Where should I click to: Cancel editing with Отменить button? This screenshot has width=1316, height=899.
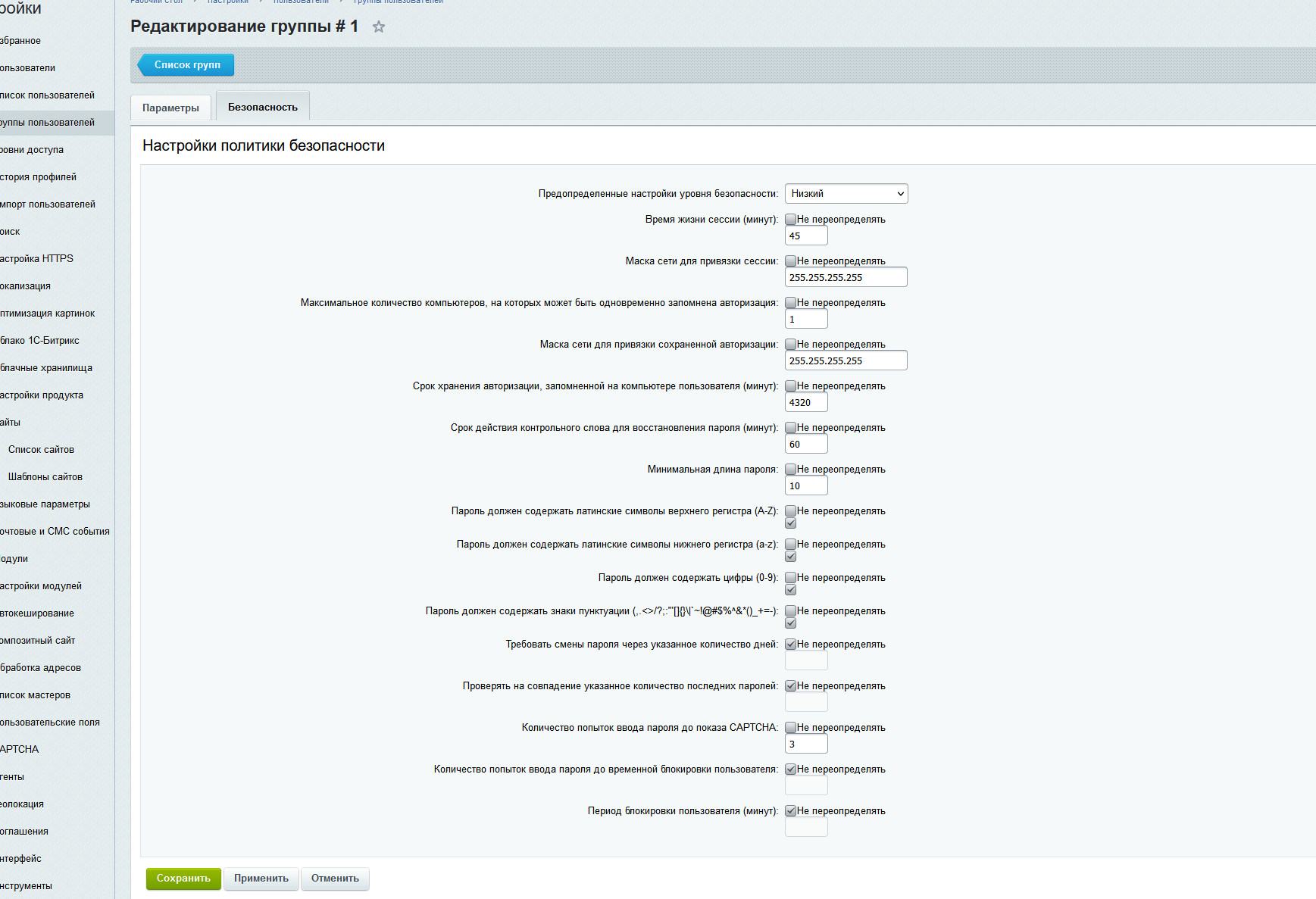(335, 879)
